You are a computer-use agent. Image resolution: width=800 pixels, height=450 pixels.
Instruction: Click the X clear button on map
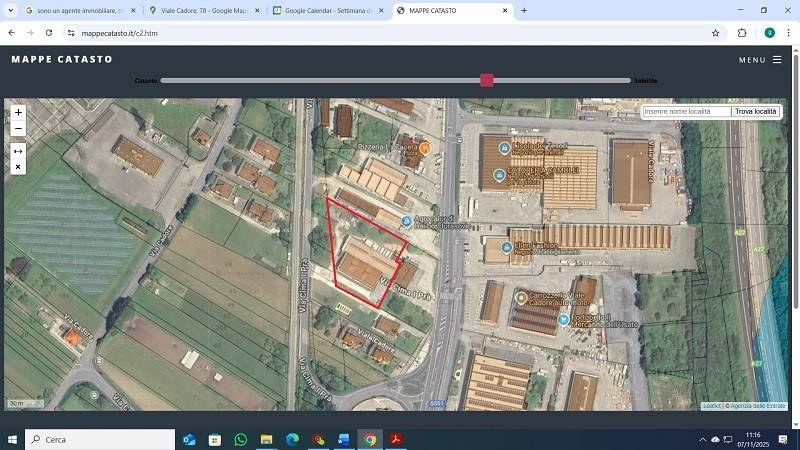(18, 167)
